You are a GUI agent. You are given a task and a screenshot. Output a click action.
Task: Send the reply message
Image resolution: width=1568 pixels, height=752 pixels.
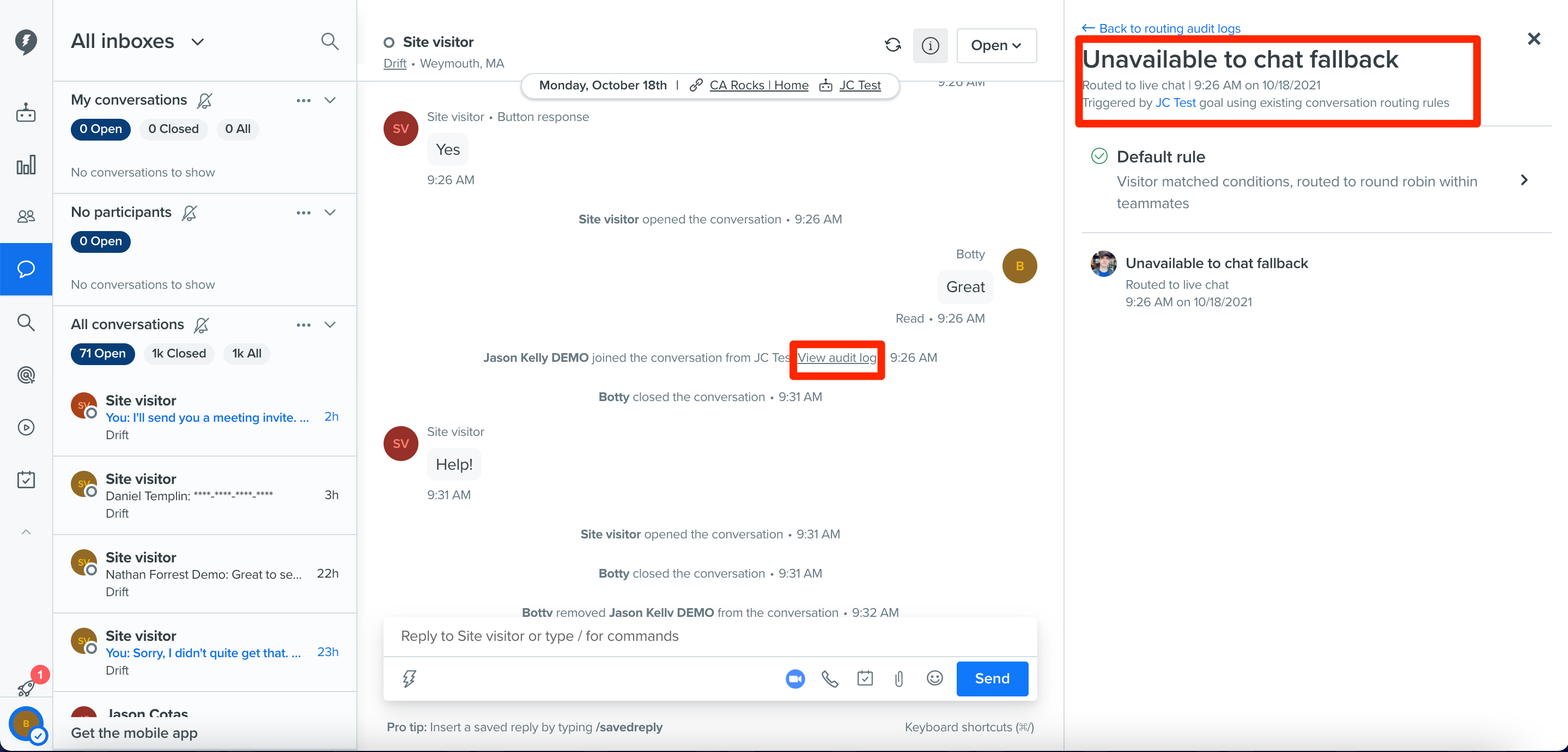click(x=992, y=678)
